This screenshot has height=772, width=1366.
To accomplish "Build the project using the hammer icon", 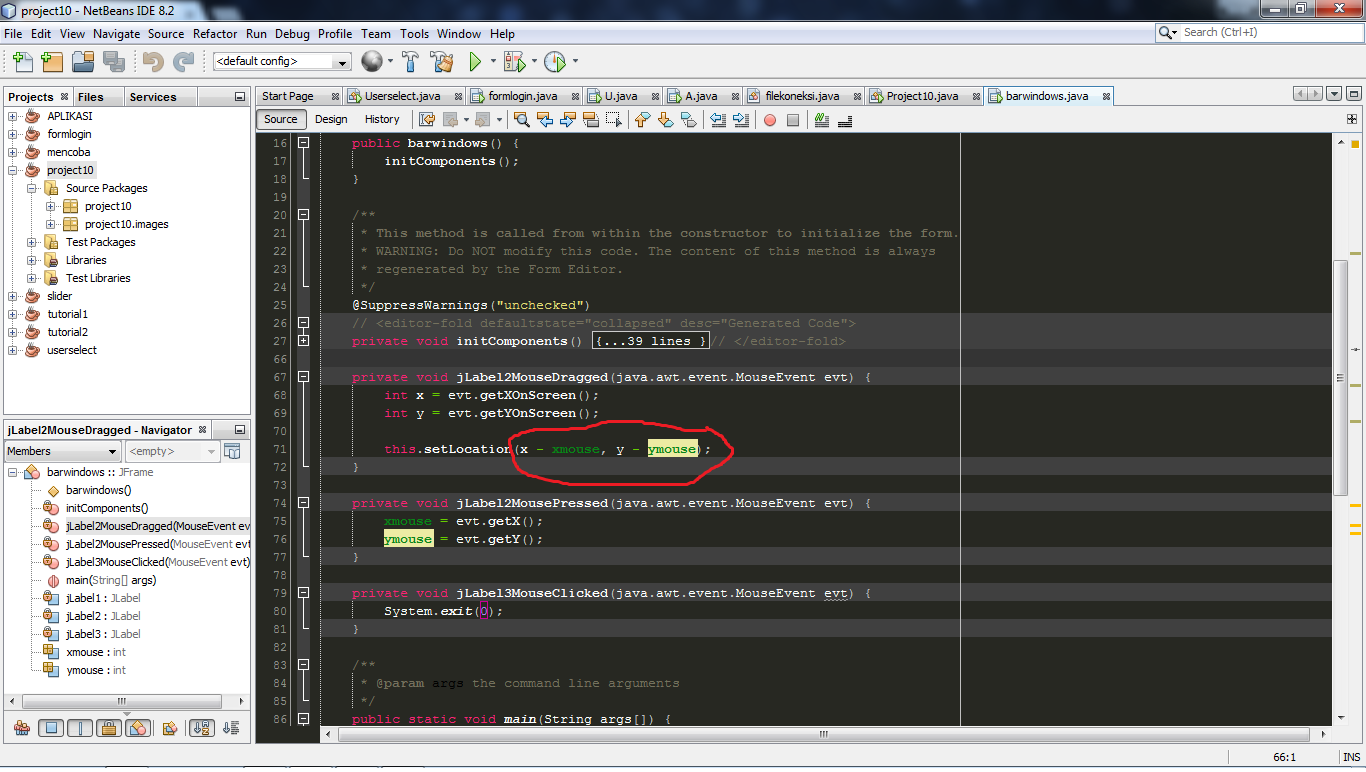I will pos(410,61).
